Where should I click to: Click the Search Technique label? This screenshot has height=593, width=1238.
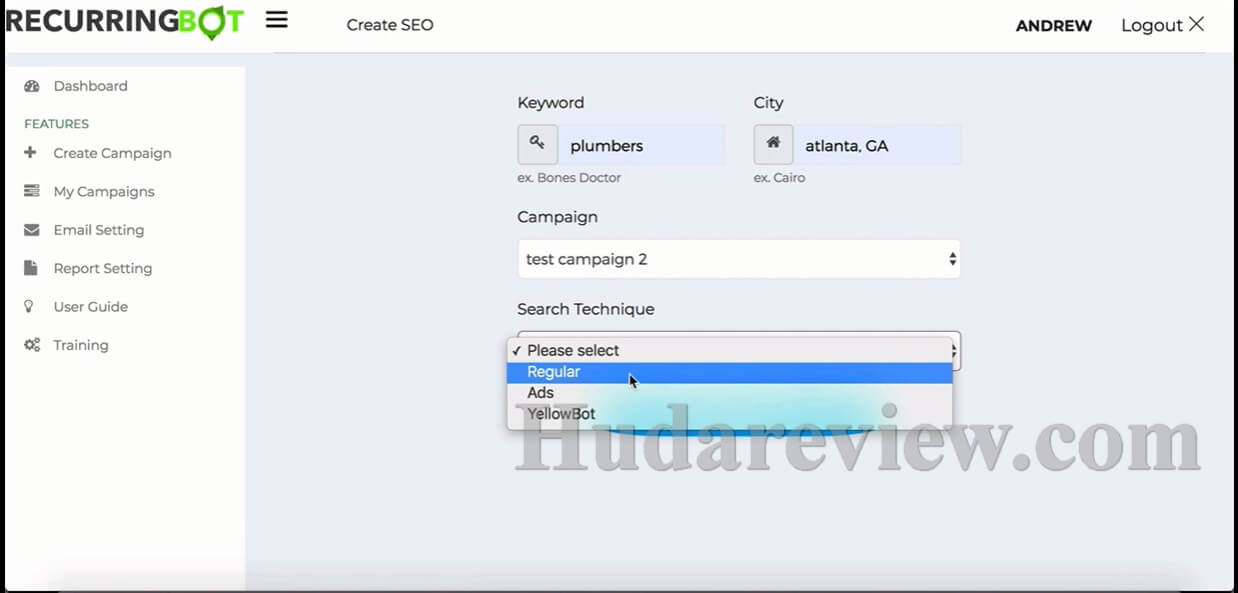tap(585, 309)
